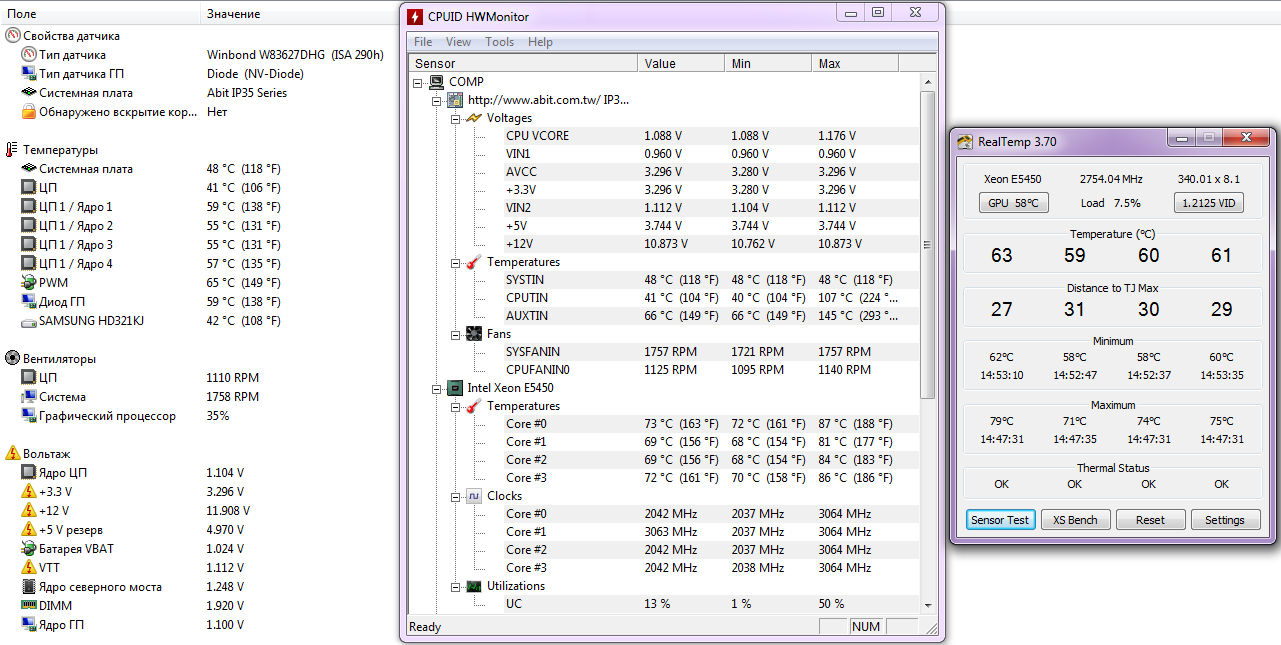Collapse the Utilizations node in HWMonitor
The width and height of the screenshot is (1281, 645).
point(453,586)
